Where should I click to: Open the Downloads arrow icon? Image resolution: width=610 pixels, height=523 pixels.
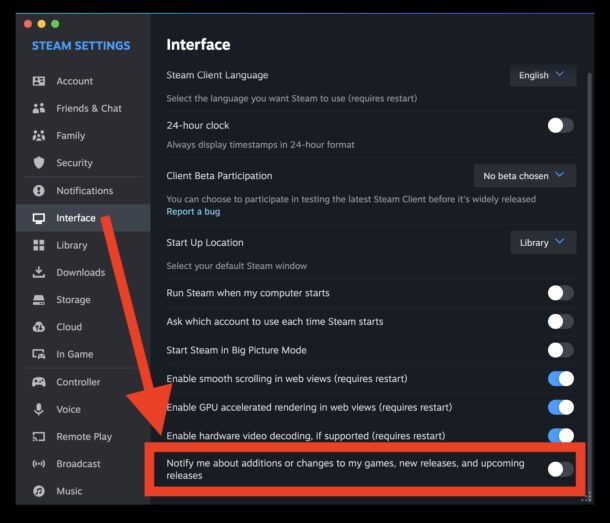pyautogui.click(x=39, y=272)
